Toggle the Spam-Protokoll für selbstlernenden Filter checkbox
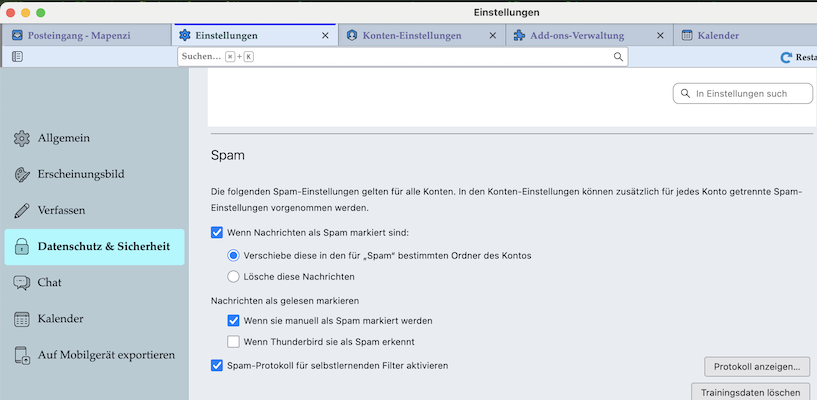 [217, 365]
